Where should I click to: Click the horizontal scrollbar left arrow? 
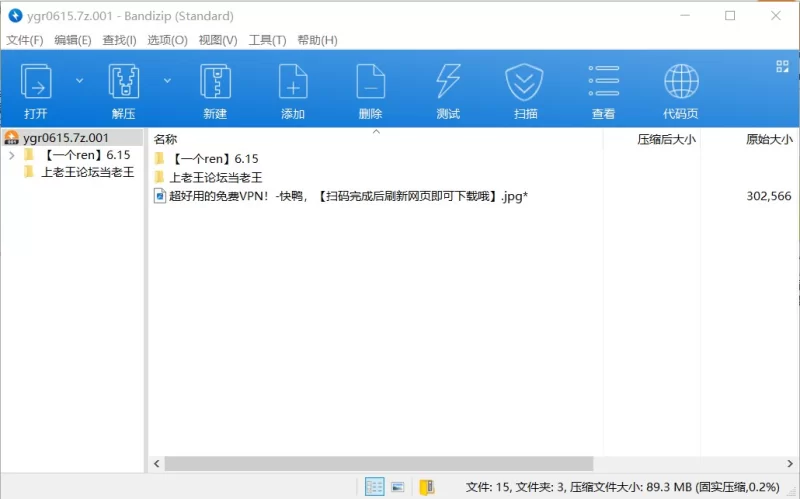[x=157, y=464]
